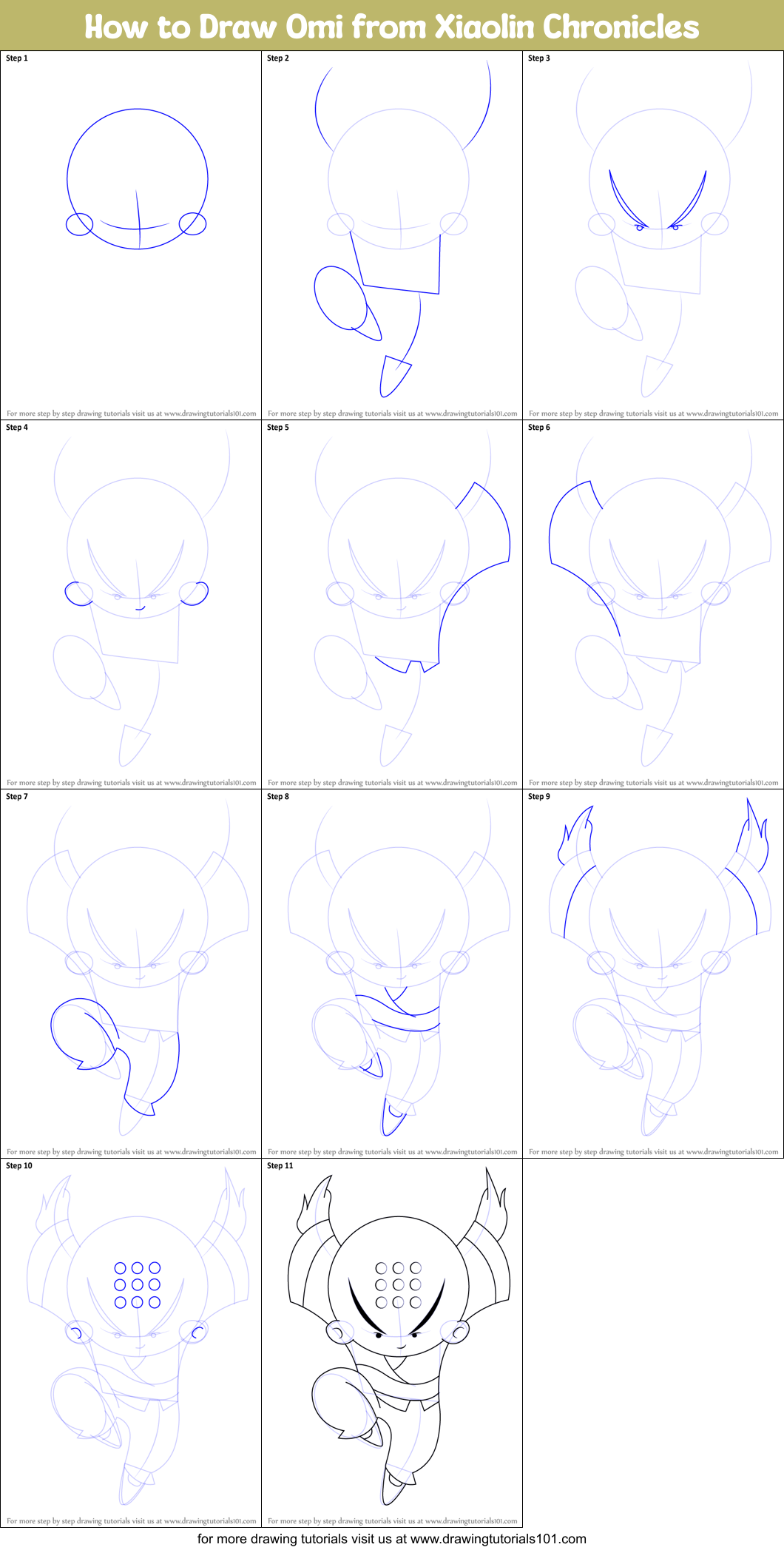Click the 'Step 11' label
Image resolution: width=784 pixels, height=1550 pixels.
280,1165
